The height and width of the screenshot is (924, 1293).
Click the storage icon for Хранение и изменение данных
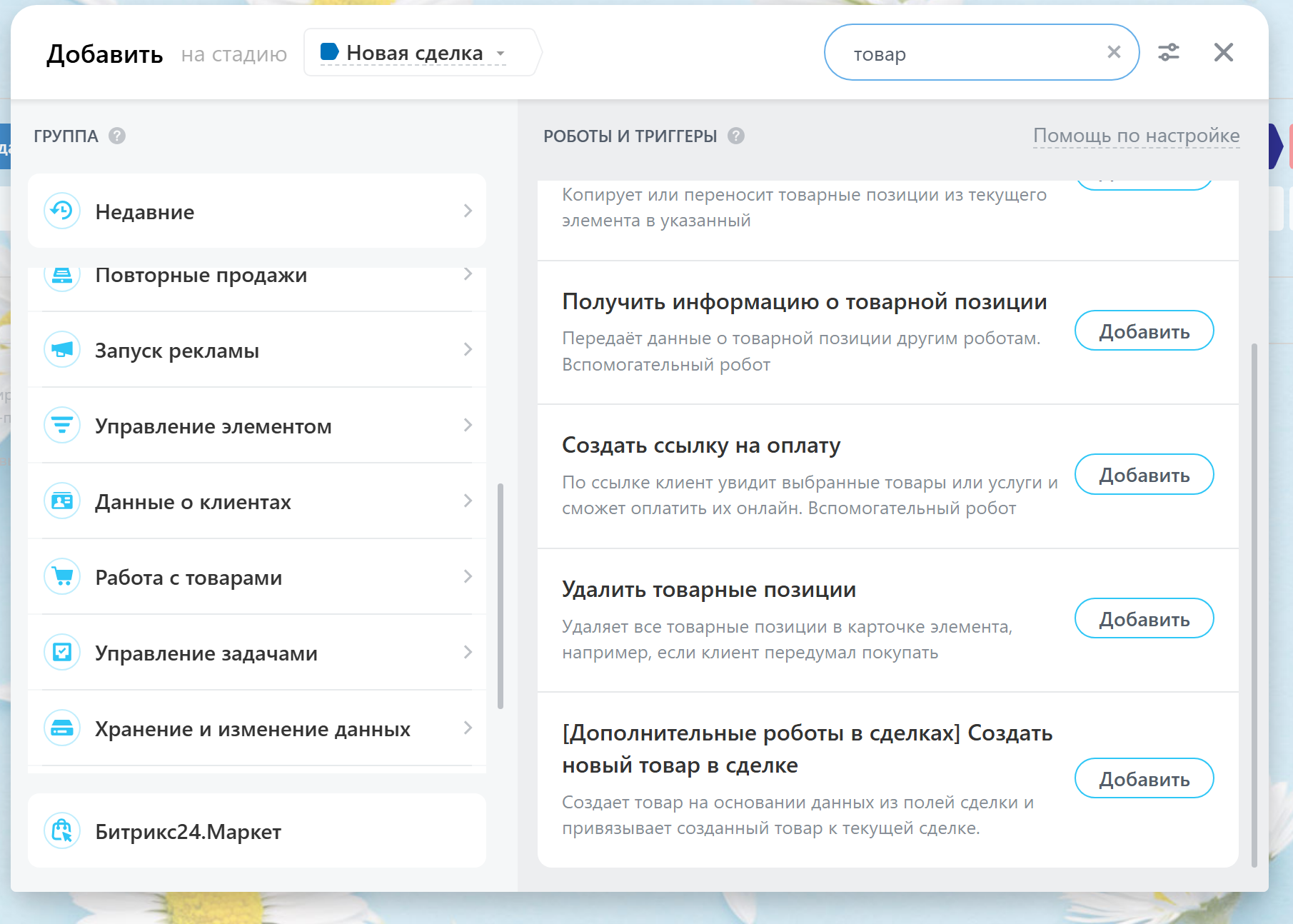(x=62, y=728)
